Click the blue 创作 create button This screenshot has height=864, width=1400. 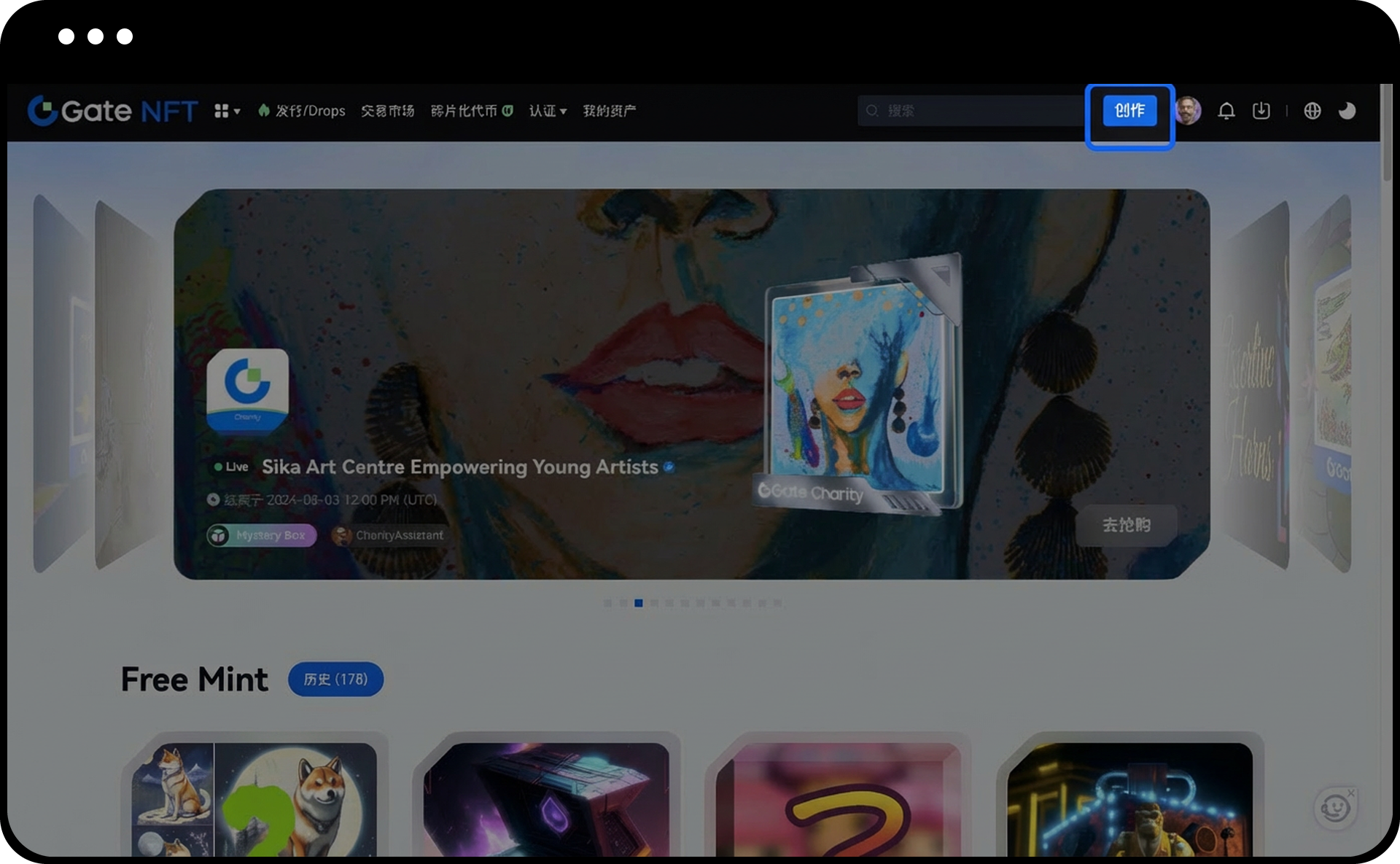1129,111
